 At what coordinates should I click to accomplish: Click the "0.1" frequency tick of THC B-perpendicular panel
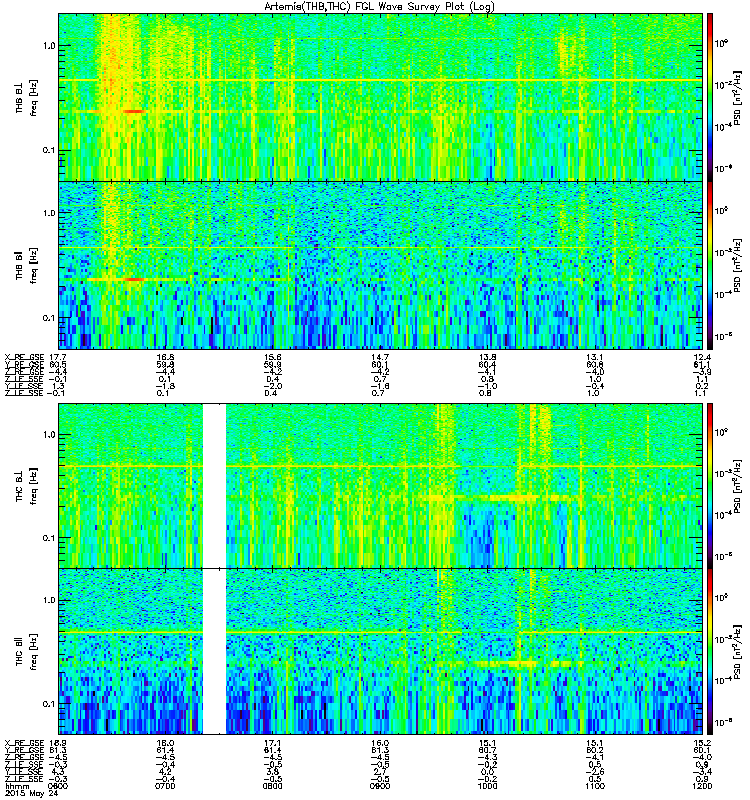pyautogui.click(x=49, y=538)
